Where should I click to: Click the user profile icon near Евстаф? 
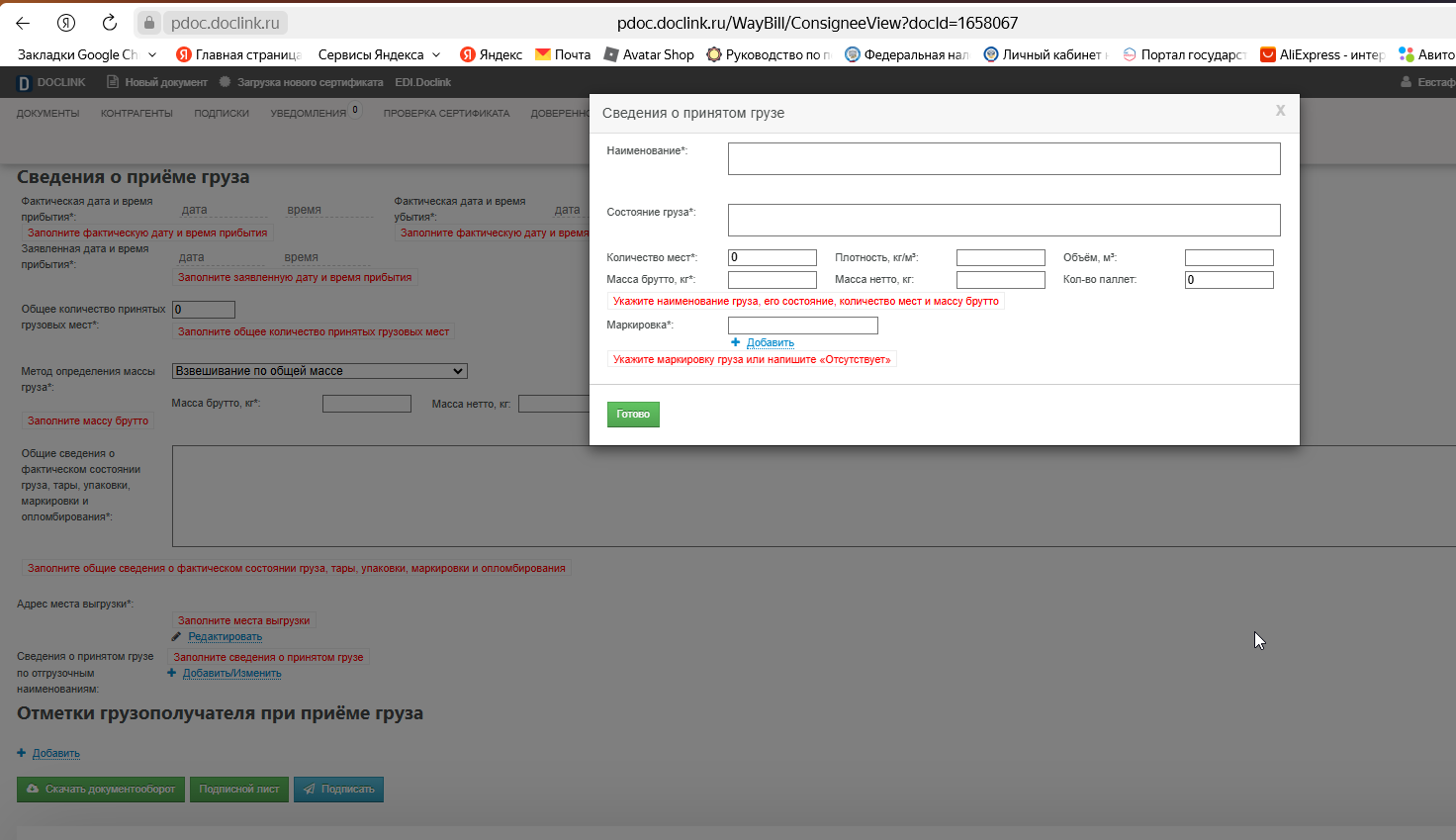tap(1407, 82)
